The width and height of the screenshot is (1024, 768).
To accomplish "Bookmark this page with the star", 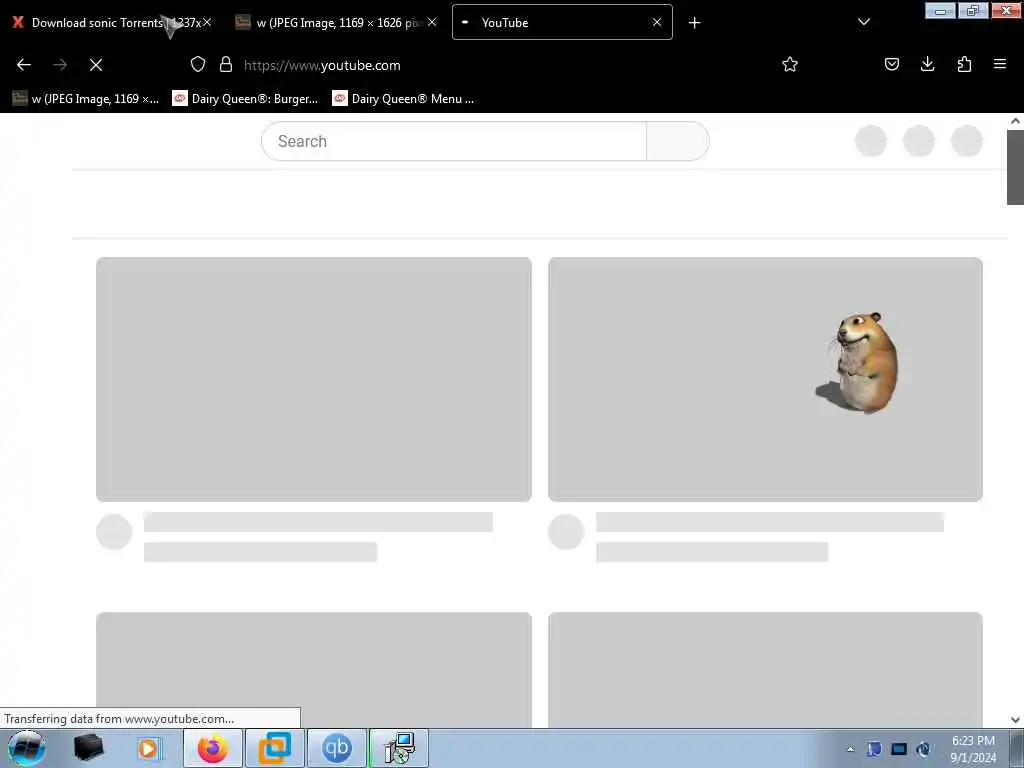I will 790,64.
